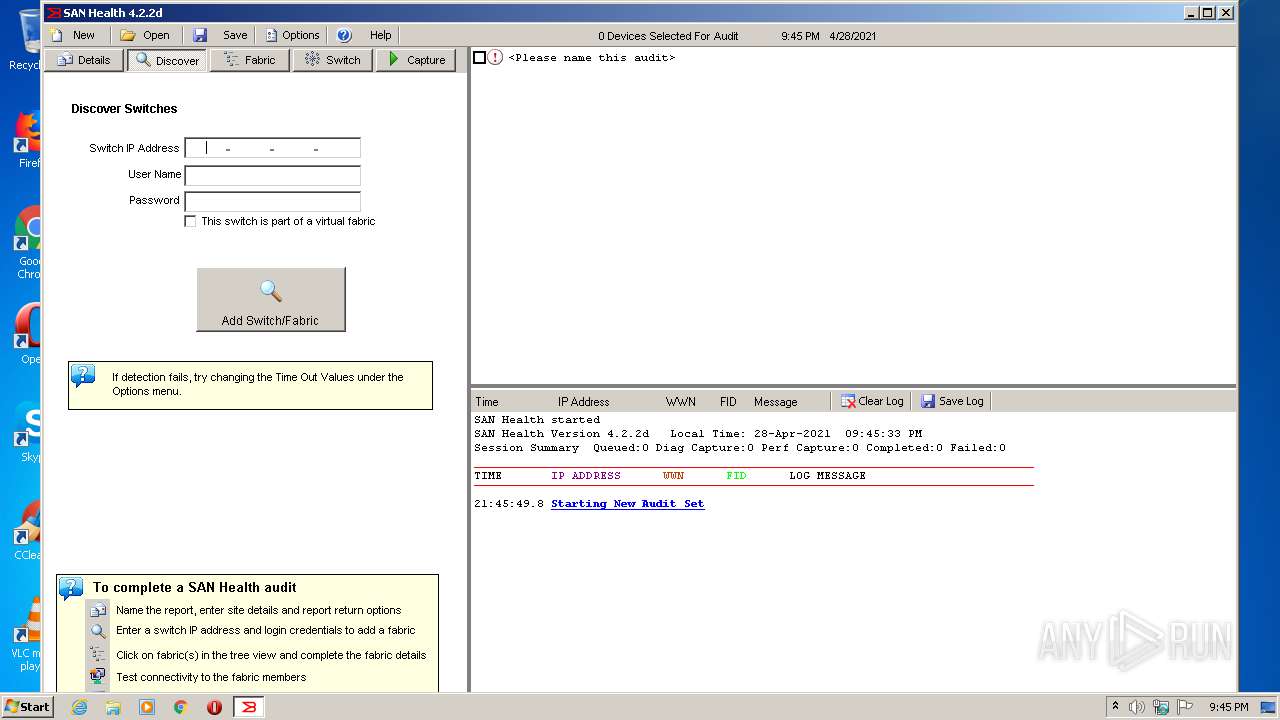Click the FID column header

728,402
